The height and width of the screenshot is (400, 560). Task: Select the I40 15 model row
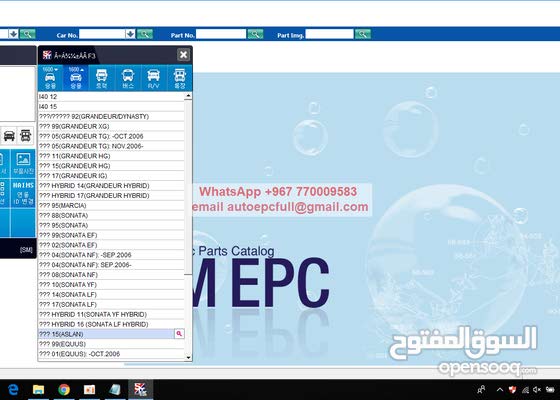(x=111, y=106)
